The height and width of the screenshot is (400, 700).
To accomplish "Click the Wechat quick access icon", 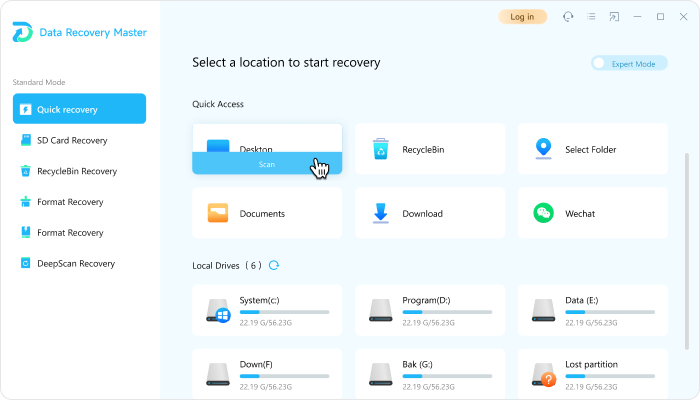I will coord(543,213).
